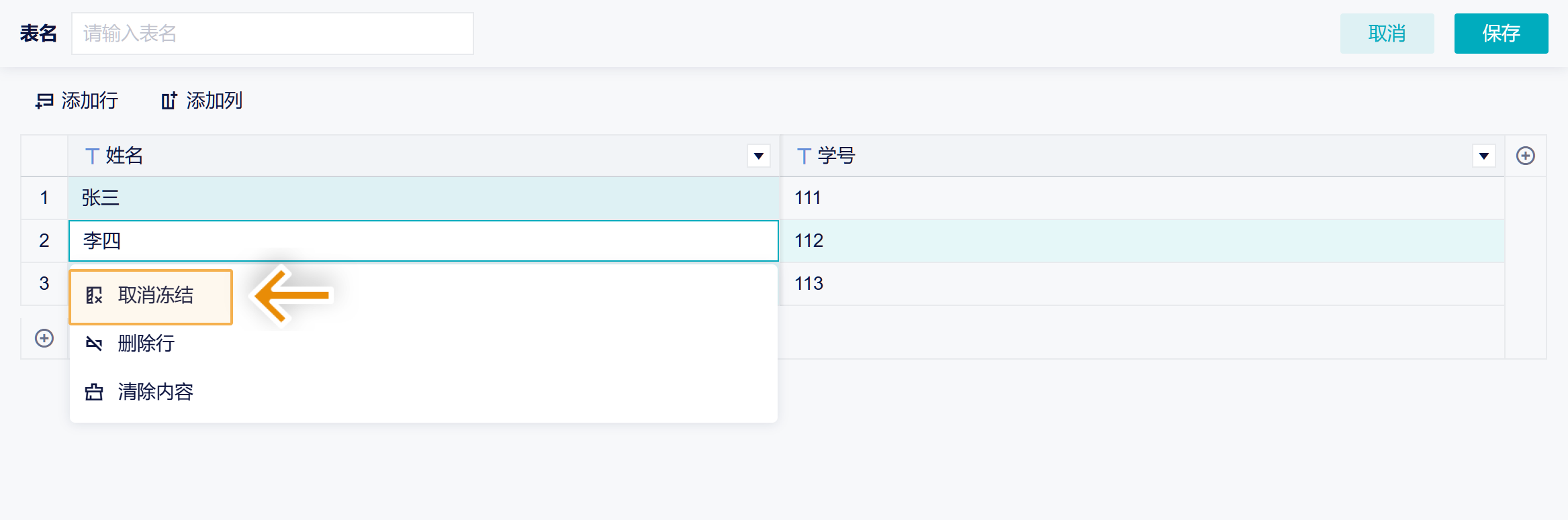Image resolution: width=1568 pixels, height=520 pixels.
Task: Click the delete row icon in menu
Action: coord(94,344)
